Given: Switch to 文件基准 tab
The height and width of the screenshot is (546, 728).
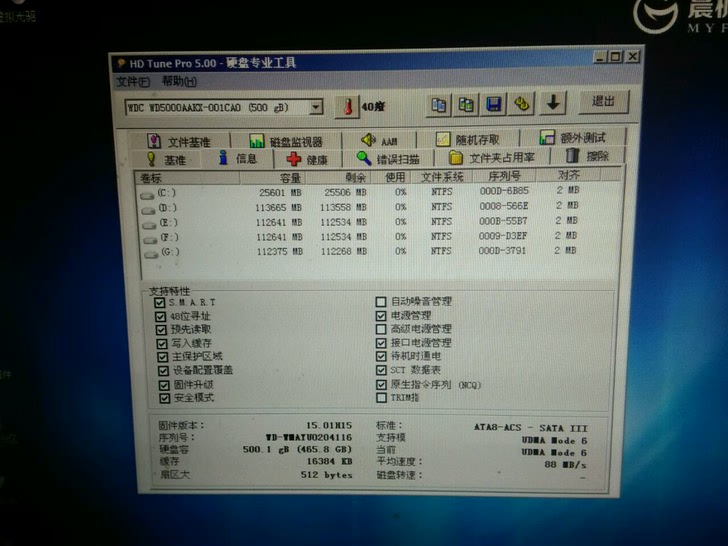Looking at the screenshot, I should coord(179,141).
